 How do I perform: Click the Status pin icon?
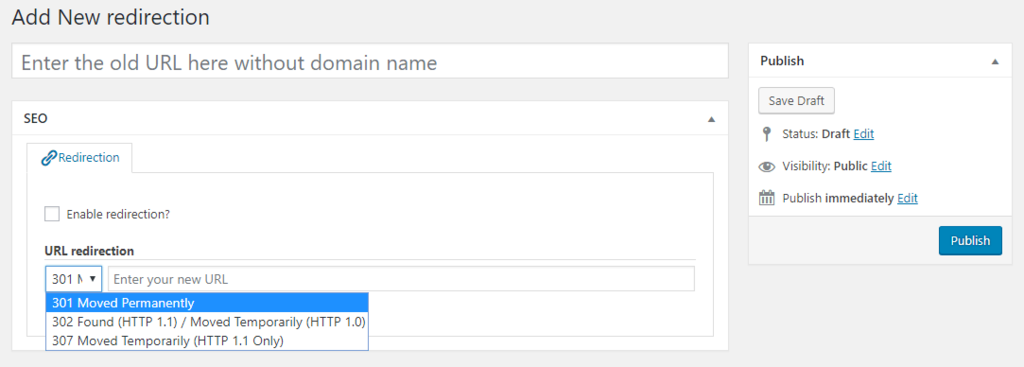tap(767, 134)
